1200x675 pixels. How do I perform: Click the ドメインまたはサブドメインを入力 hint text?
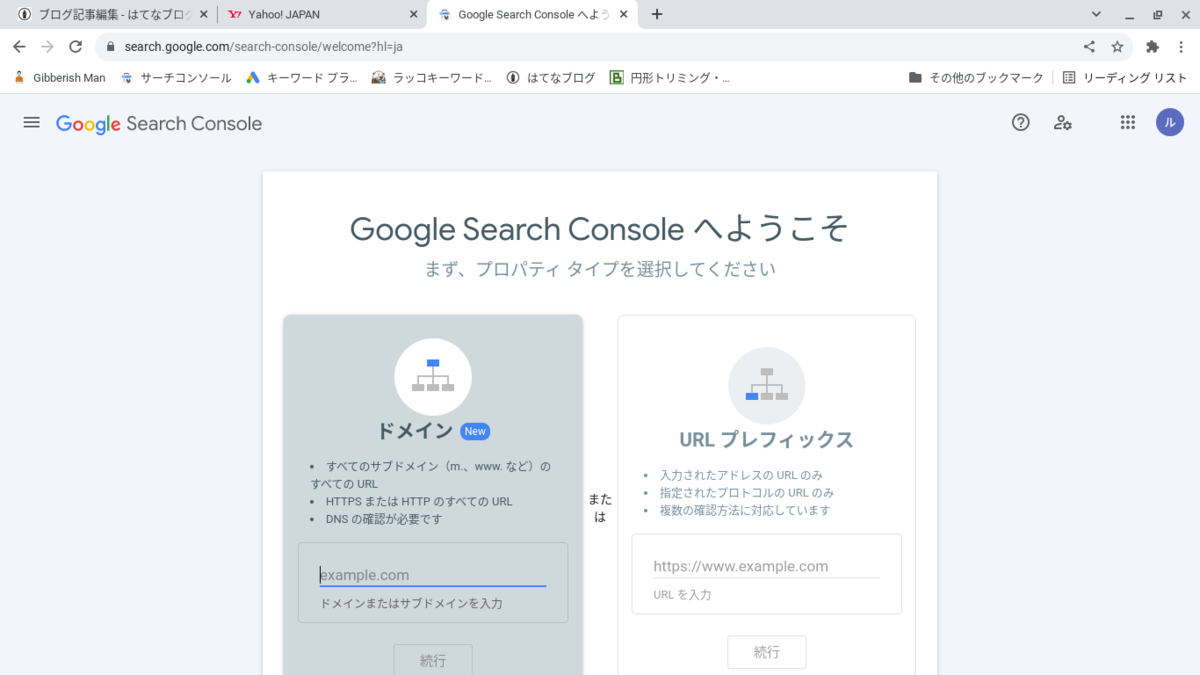tap(411, 603)
